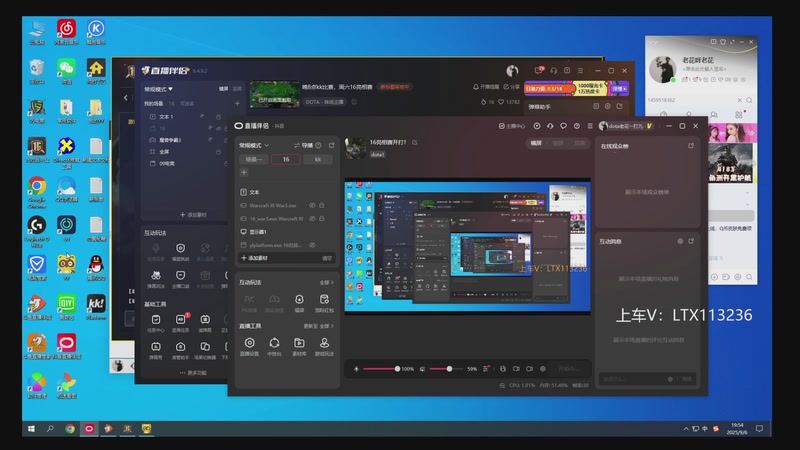
Task: Add a scene with plus in back window 我的场景
Action: tap(237, 104)
